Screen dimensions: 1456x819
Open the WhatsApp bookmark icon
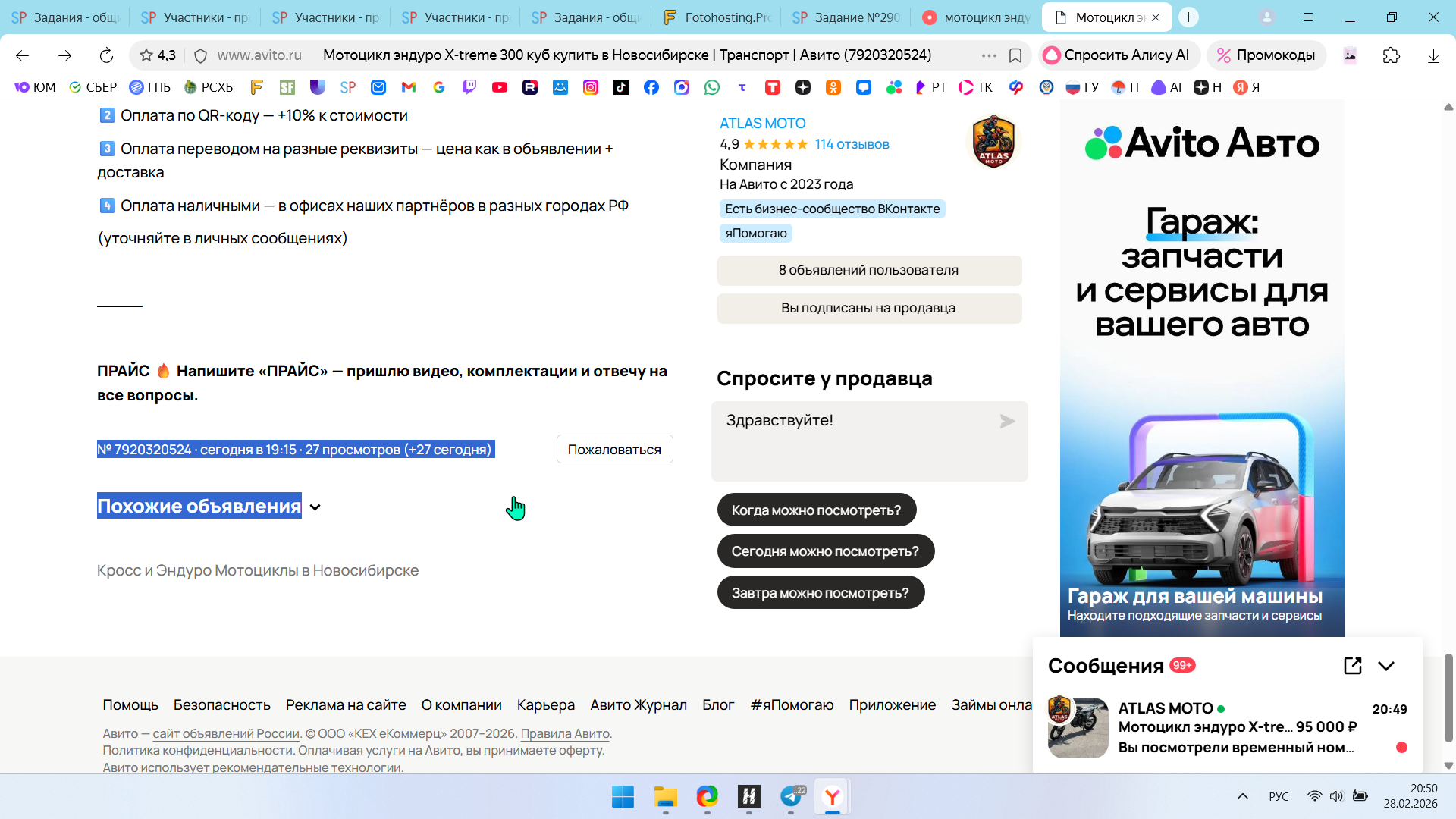711,87
